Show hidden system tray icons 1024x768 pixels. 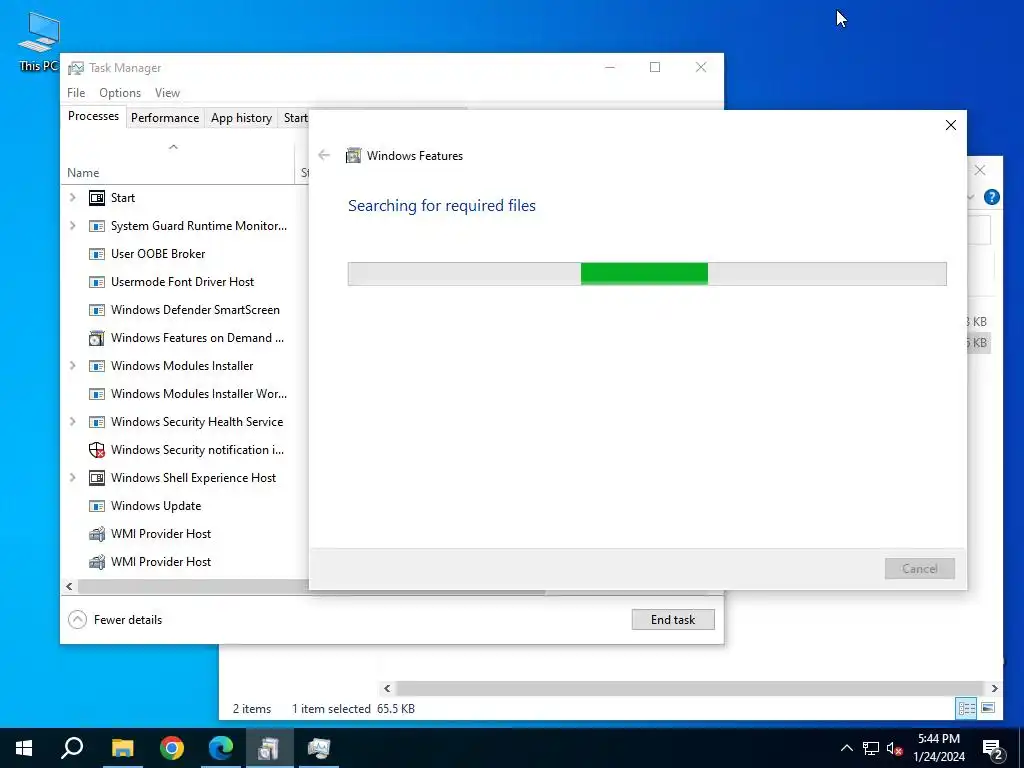(x=846, y=748)
